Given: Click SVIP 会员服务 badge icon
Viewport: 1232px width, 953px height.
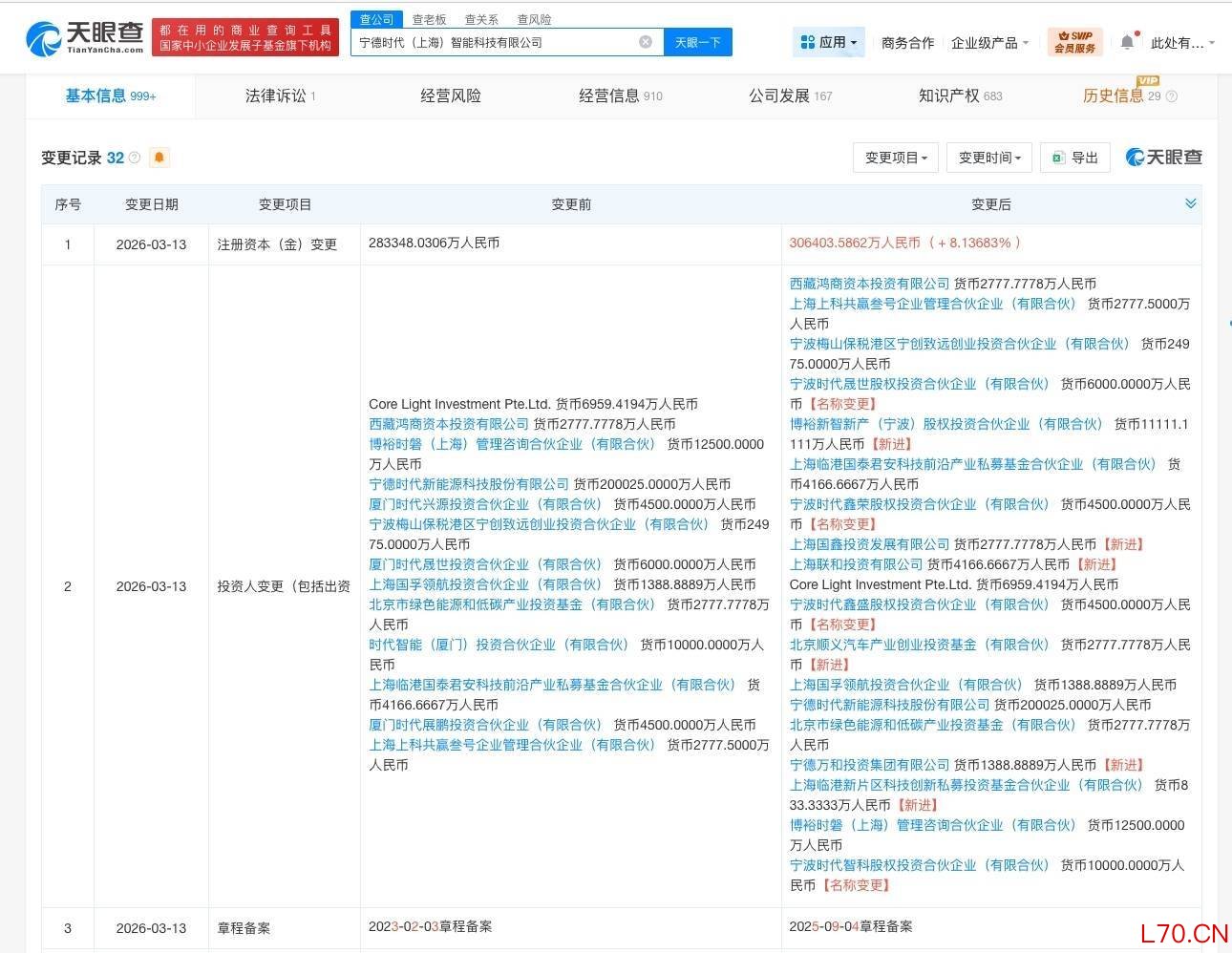Looking at the screenshot, I should (x=1075, y=42).
